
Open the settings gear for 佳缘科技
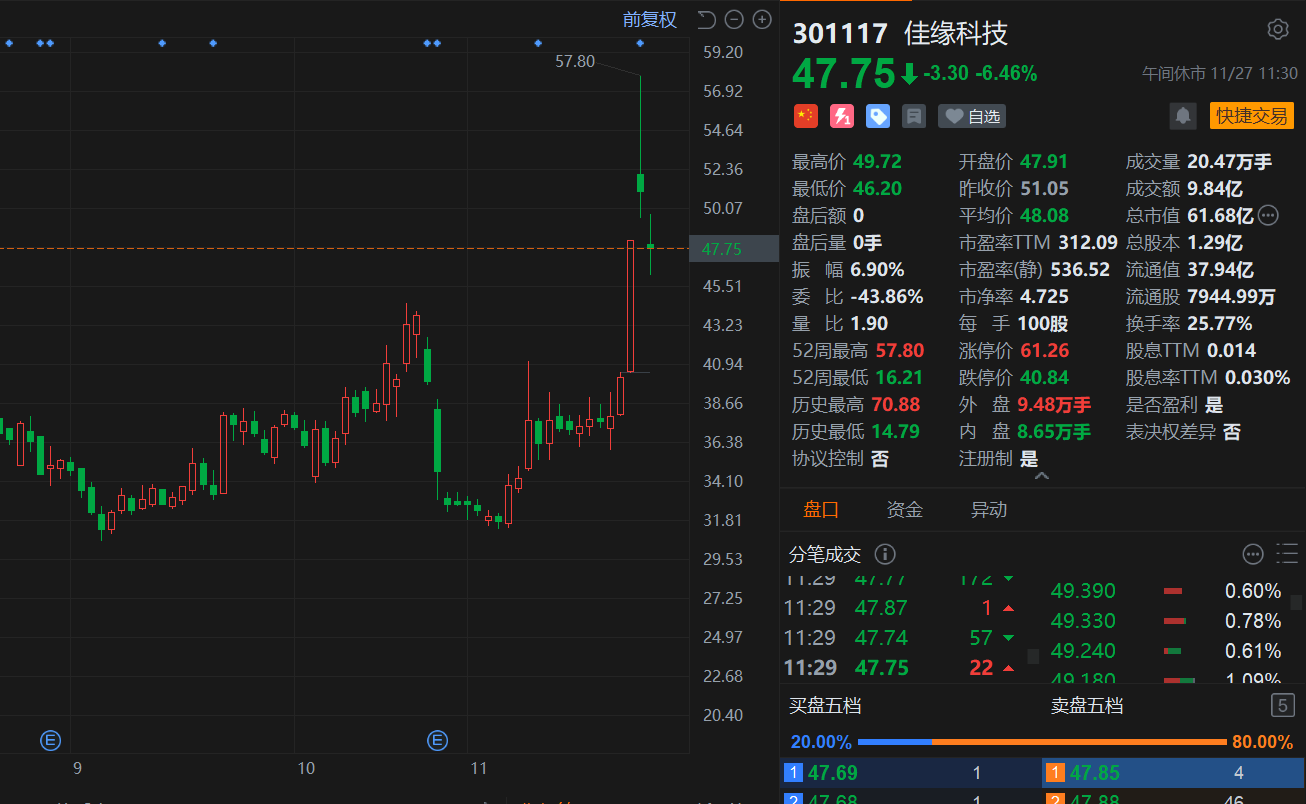click(x=1277, y=29)
